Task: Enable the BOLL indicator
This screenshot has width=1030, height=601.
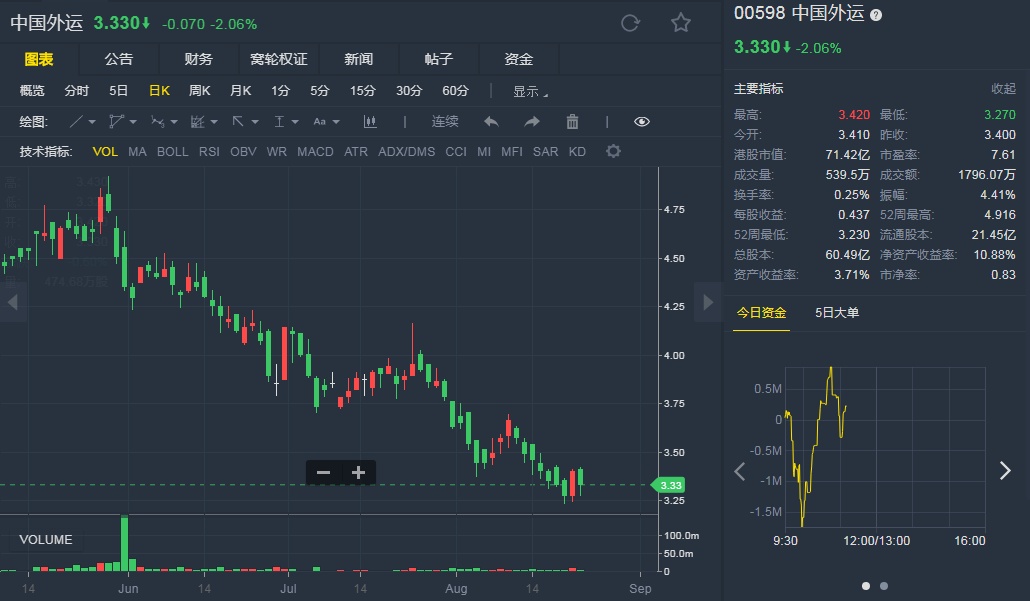Action: tap(172, 152)
